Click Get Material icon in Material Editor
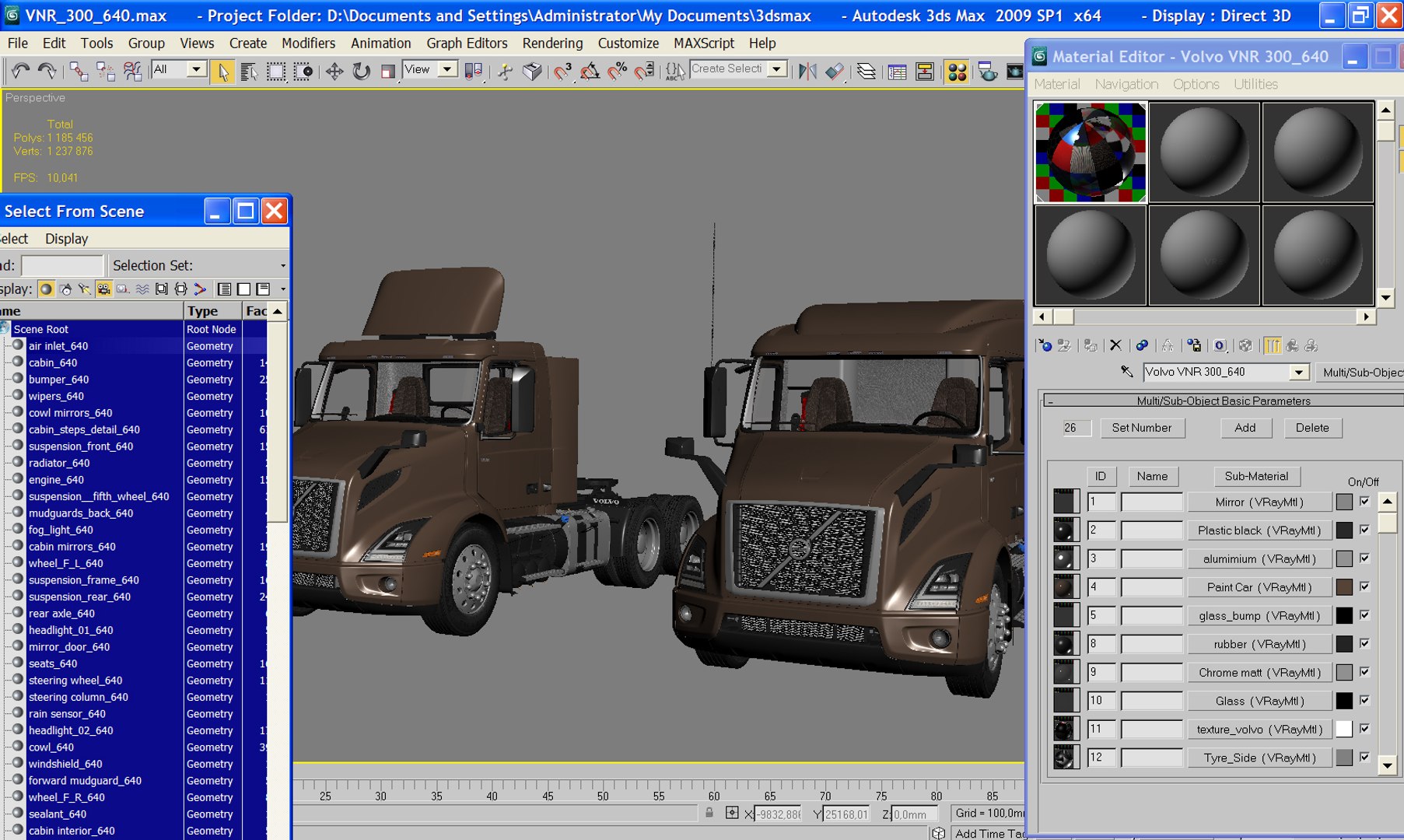The image size is (1404, 840). click(1045, 345)
